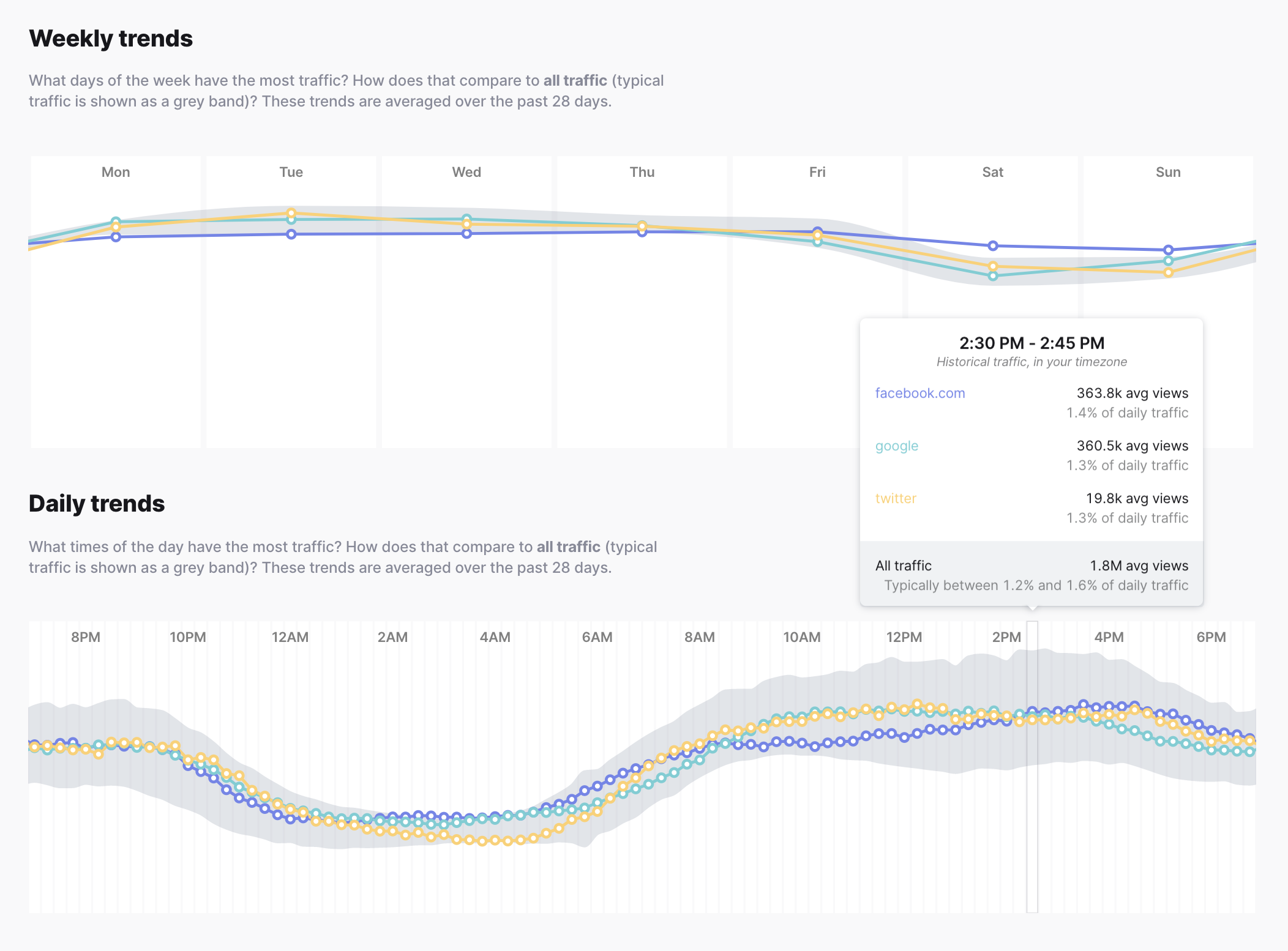This screenshot has width=1288, height=951.
Task: Click the Sun column header
Action: point(1168,172)
